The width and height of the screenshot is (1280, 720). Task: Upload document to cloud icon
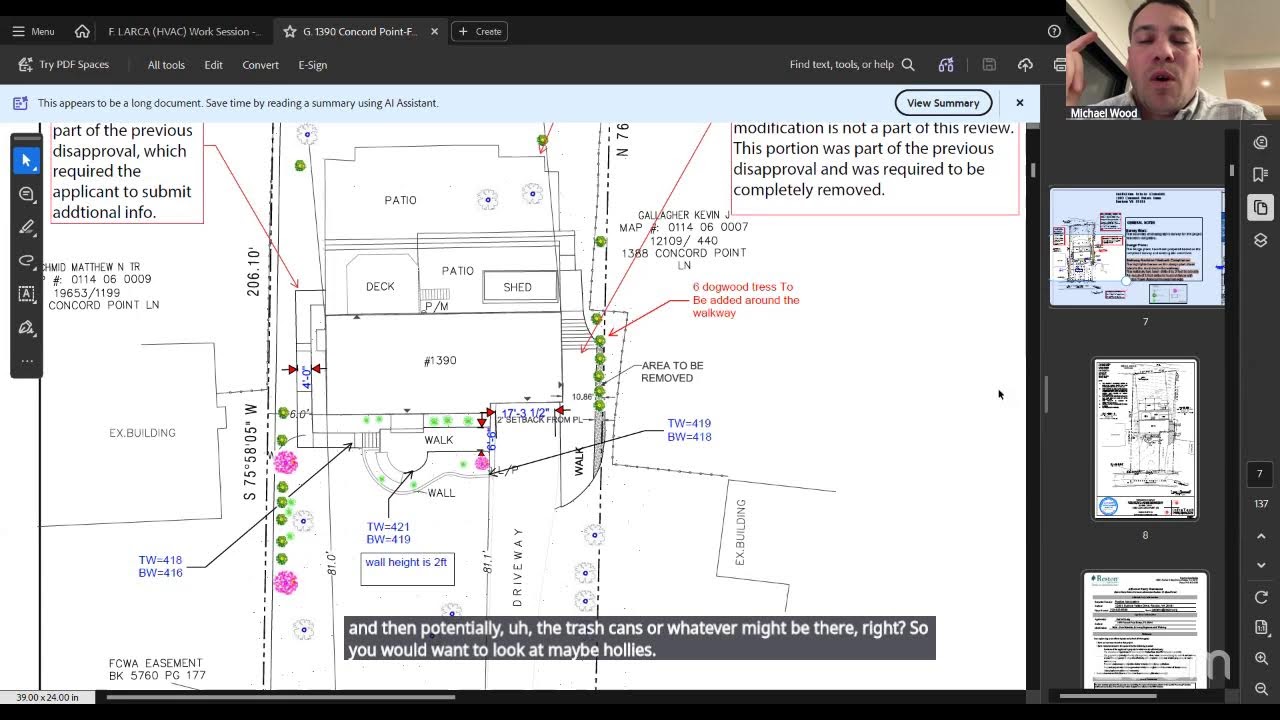1025,65
